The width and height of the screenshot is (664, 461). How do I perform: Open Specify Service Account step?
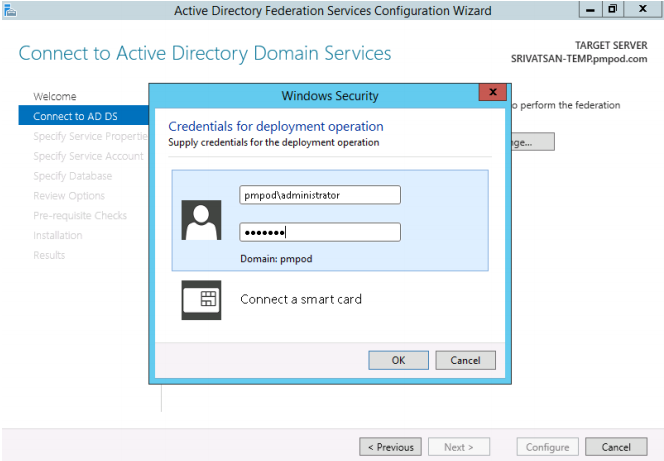88,156
